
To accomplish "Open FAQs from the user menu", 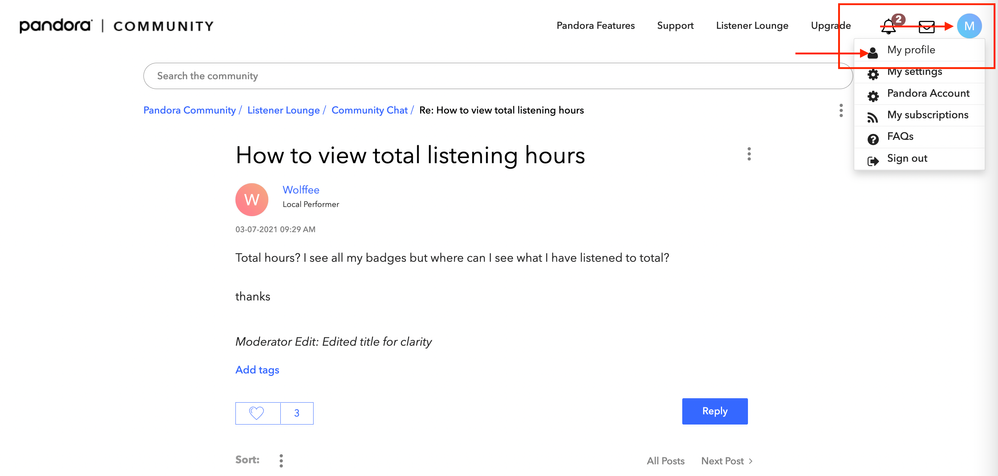I will (x=900, y=137).
